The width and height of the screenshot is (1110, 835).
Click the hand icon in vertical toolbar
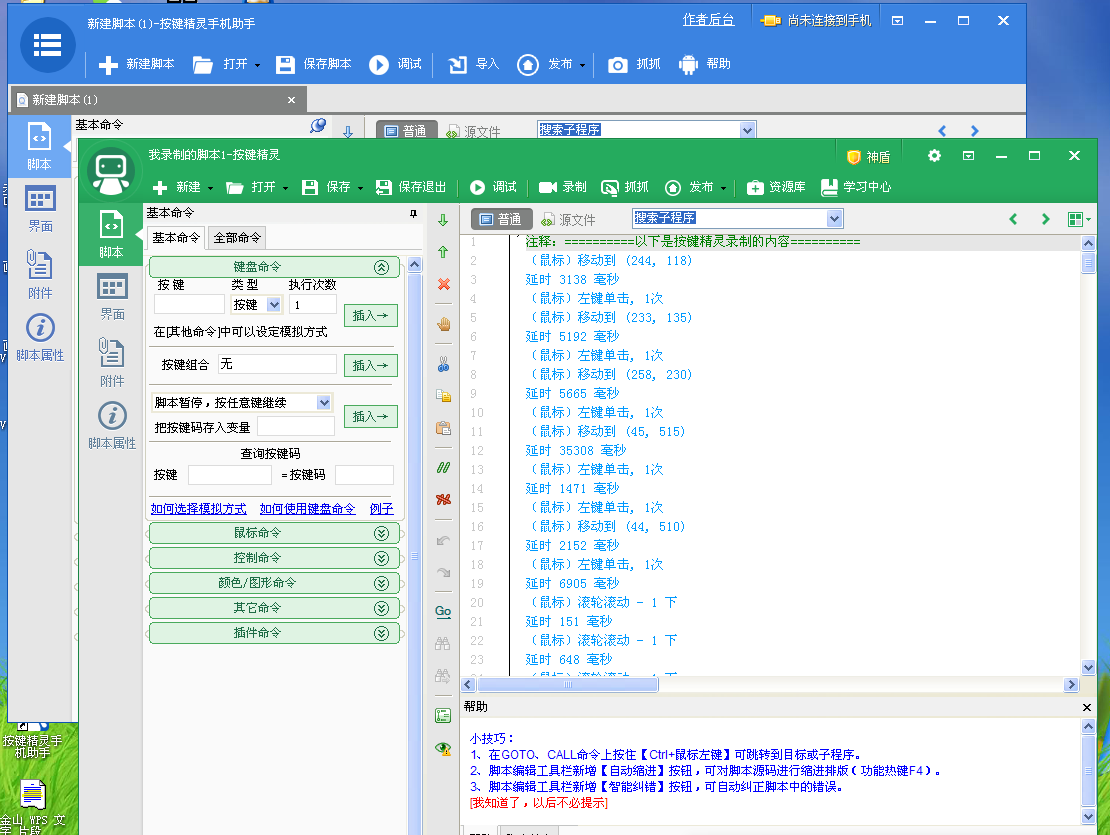click(444, 324)
